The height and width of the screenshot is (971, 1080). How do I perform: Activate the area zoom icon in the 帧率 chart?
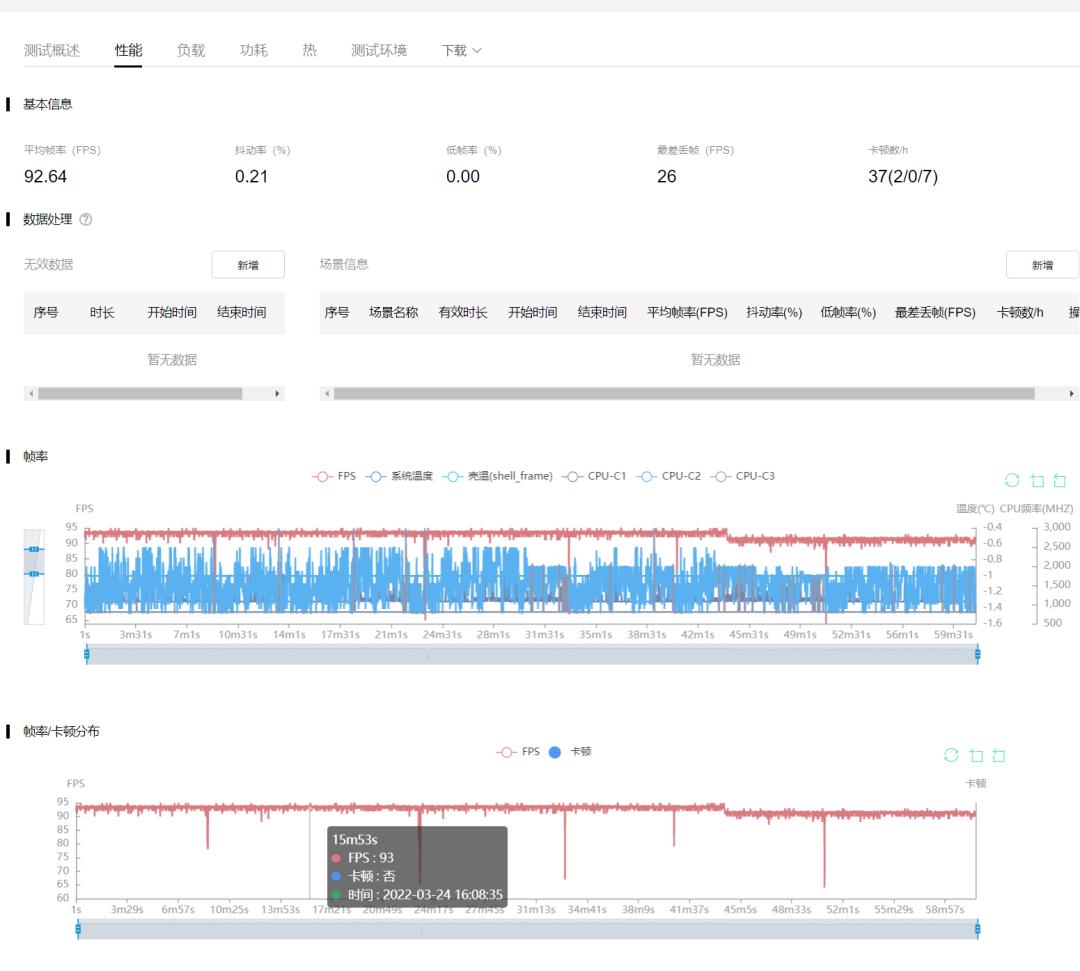point(1037,481)
